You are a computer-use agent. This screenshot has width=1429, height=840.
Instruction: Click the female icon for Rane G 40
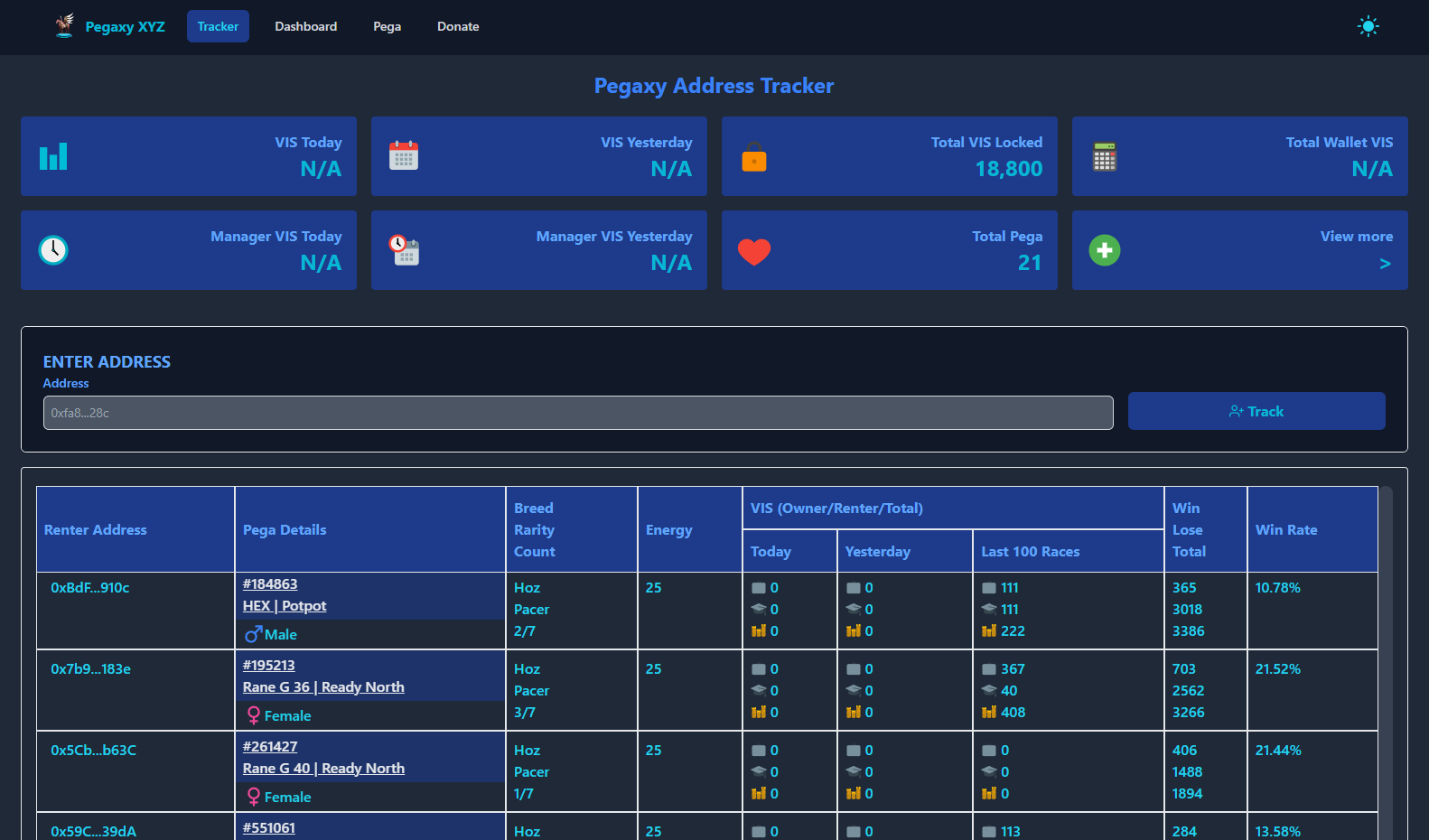point(254,797)
